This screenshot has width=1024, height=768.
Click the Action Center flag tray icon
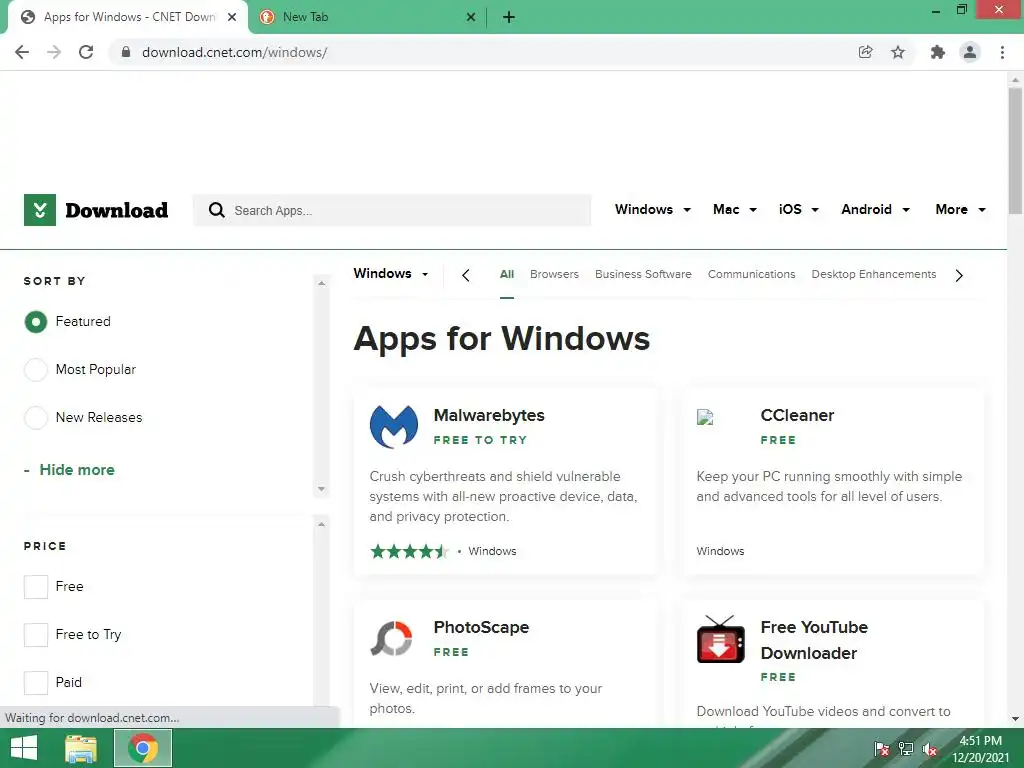pos(882,749)
